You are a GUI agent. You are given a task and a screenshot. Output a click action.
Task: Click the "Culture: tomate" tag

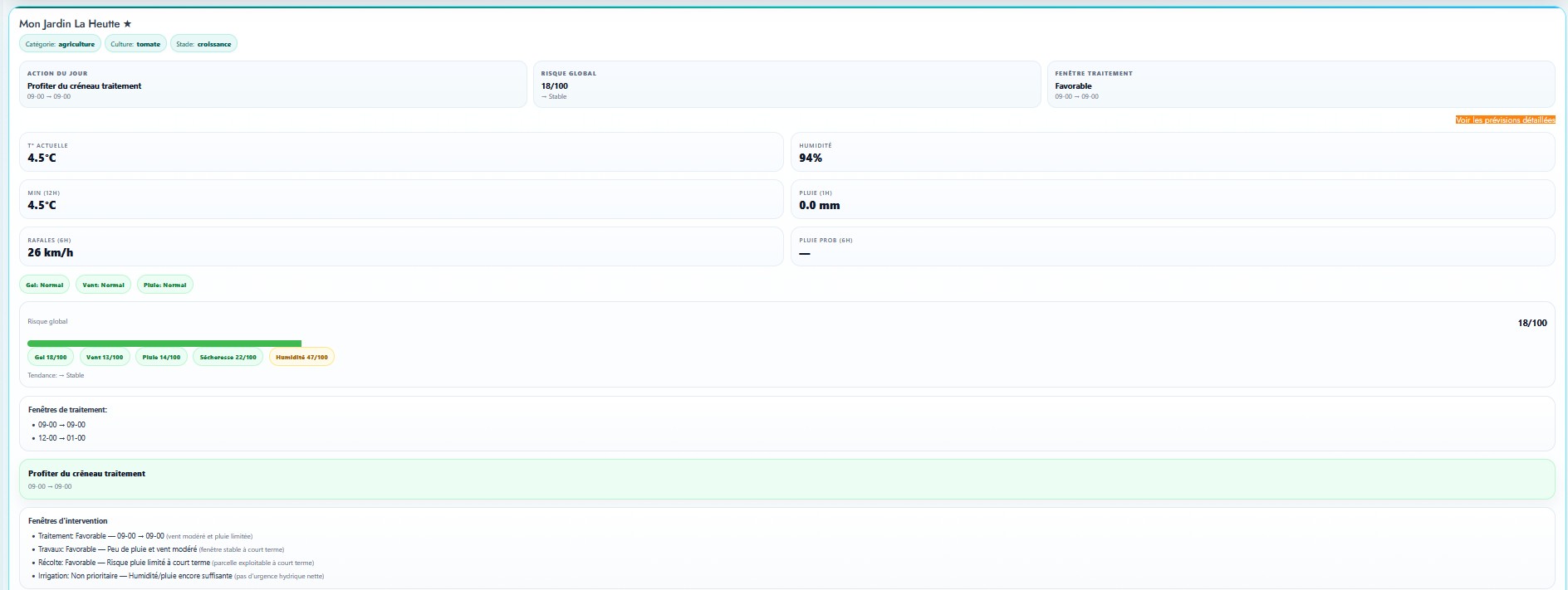click(135, 44)
